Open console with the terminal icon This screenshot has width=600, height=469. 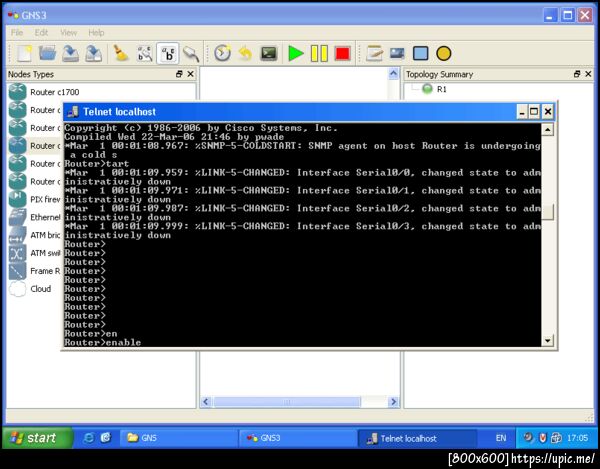(x=269, y=54)
